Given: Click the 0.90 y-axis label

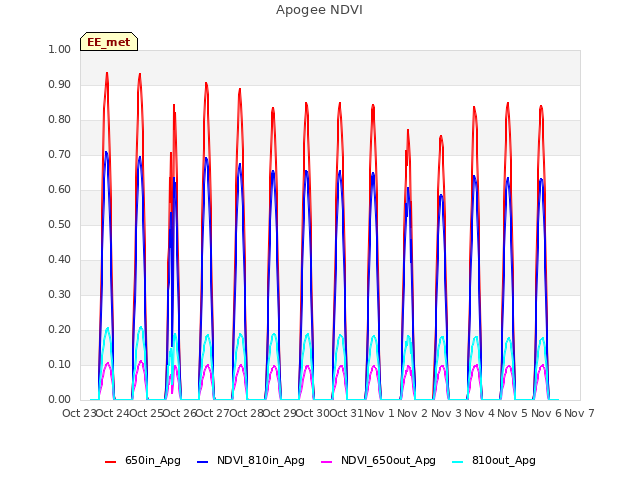Looking at the screenshot, I should click(x=60, y=84).
